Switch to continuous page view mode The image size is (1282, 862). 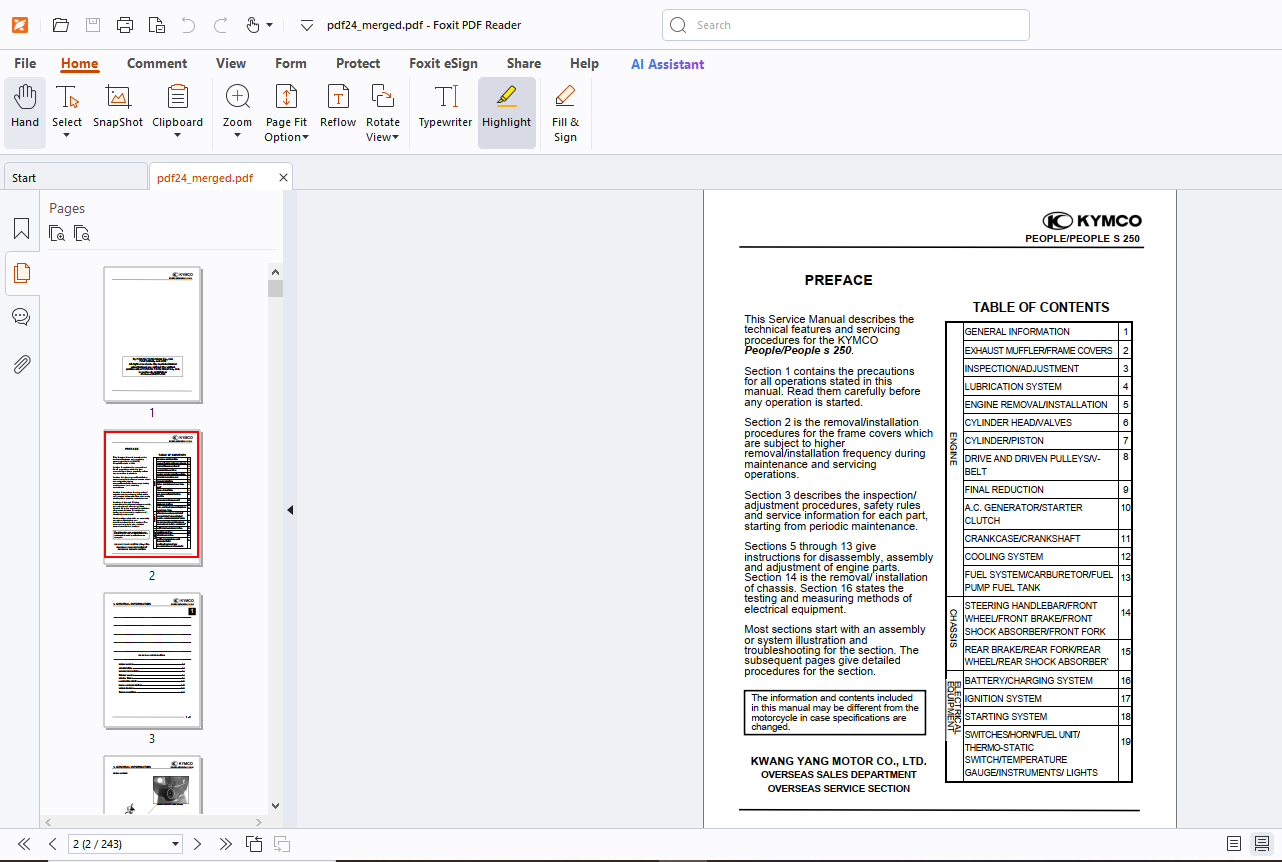click(x=1262, y=844)
